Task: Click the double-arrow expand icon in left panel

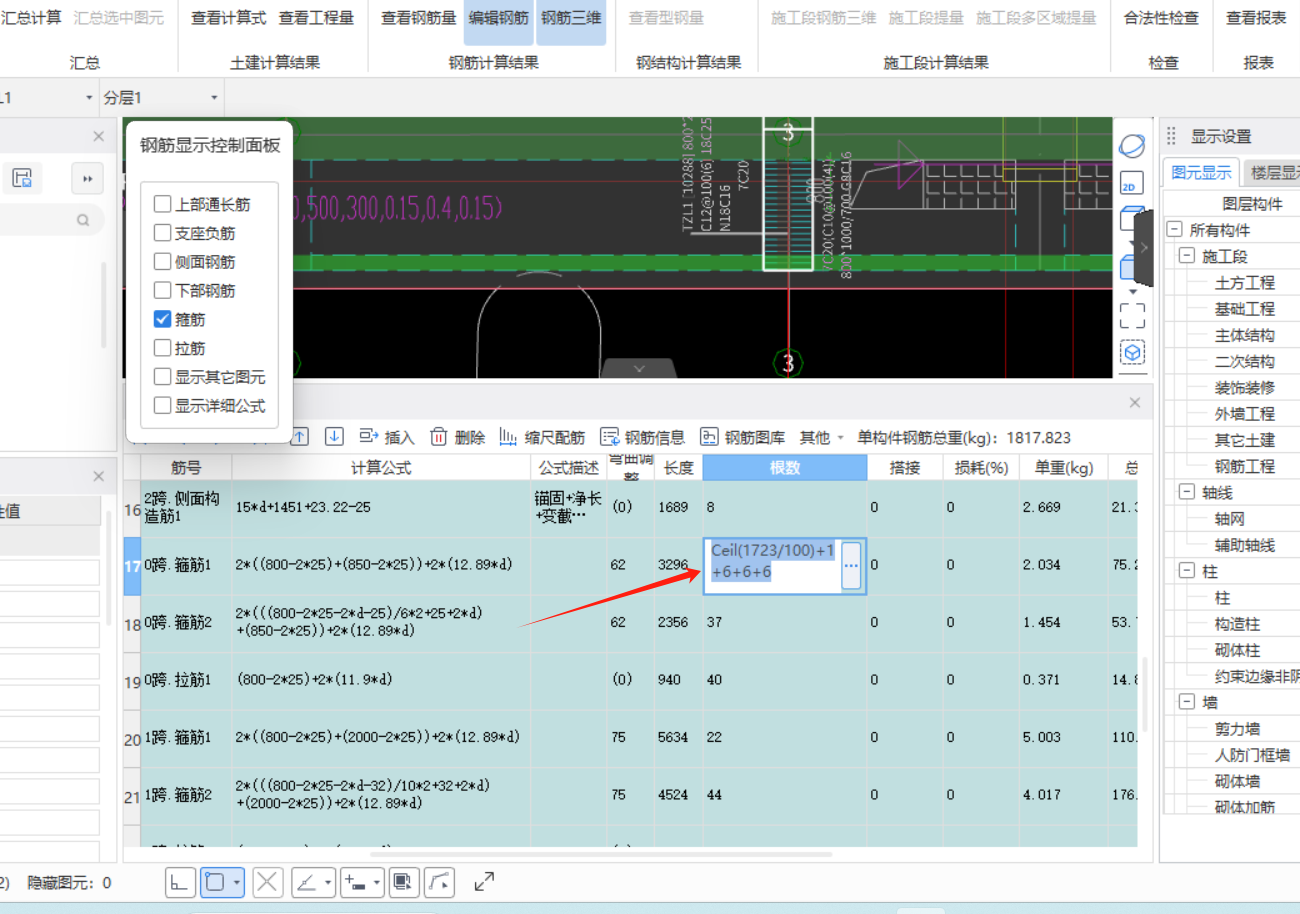Action: (88, 178)
